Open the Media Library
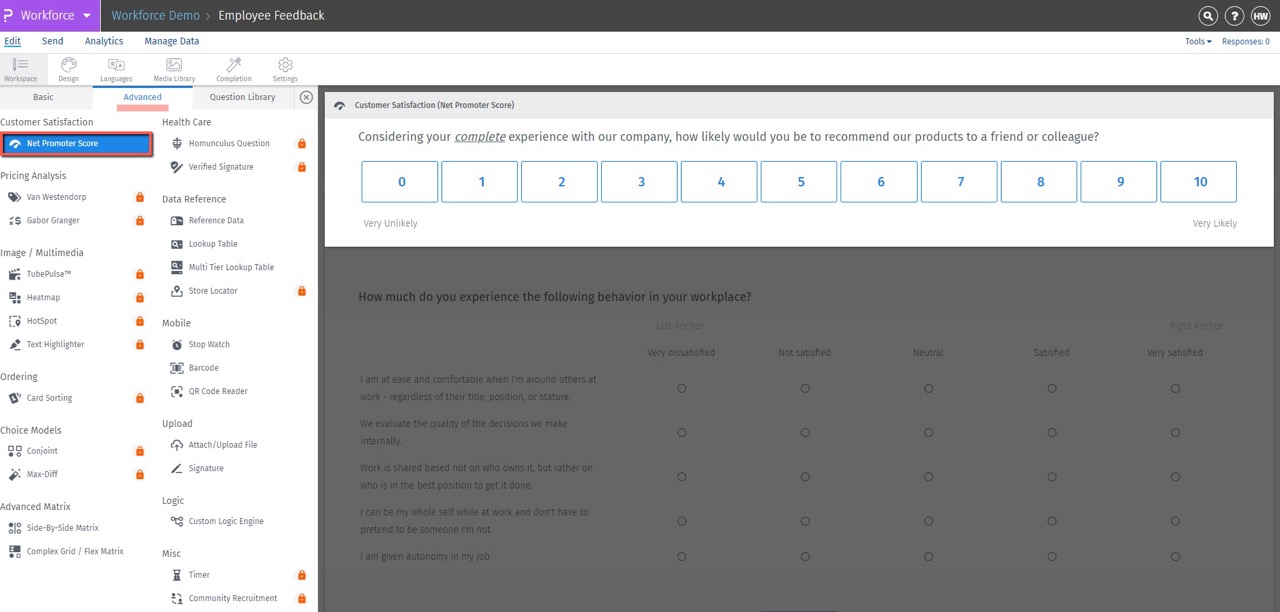The width and height of the screenshot is (1280, 612). 173,68
